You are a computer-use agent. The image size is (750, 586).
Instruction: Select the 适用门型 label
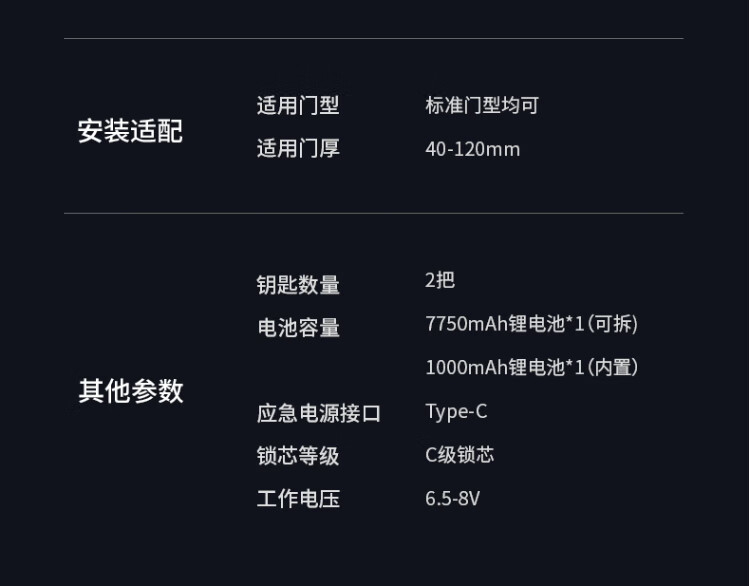click(x=298, y=105)
